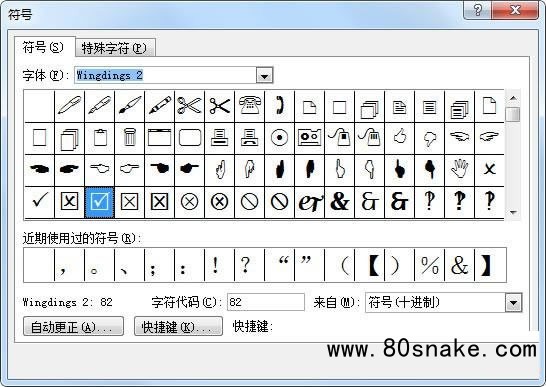
Task: Choose the bold ampersand symbol
Action: click(340, 202)
